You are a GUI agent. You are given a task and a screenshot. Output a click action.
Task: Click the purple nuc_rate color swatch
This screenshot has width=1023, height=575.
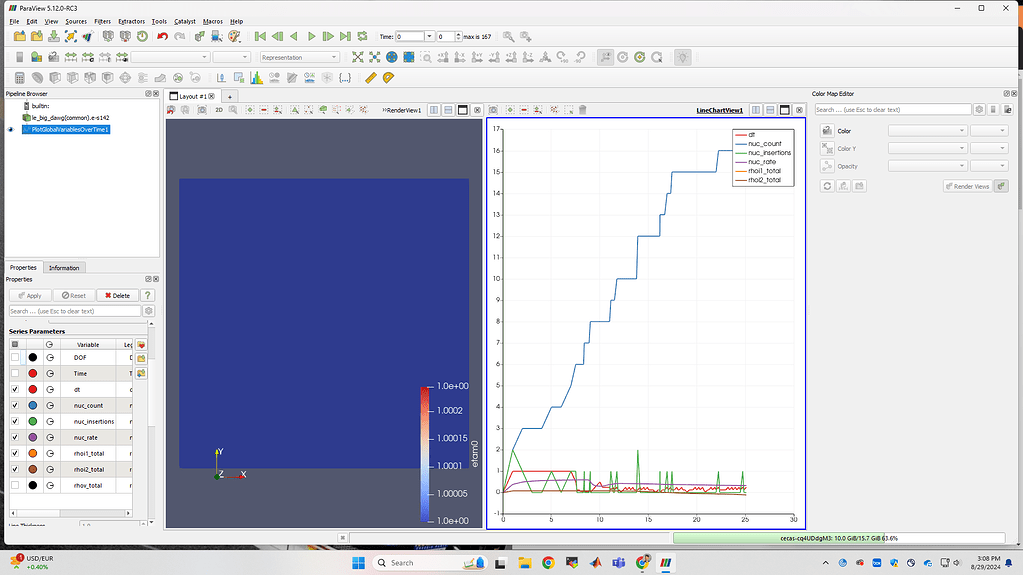pos(32,437)
